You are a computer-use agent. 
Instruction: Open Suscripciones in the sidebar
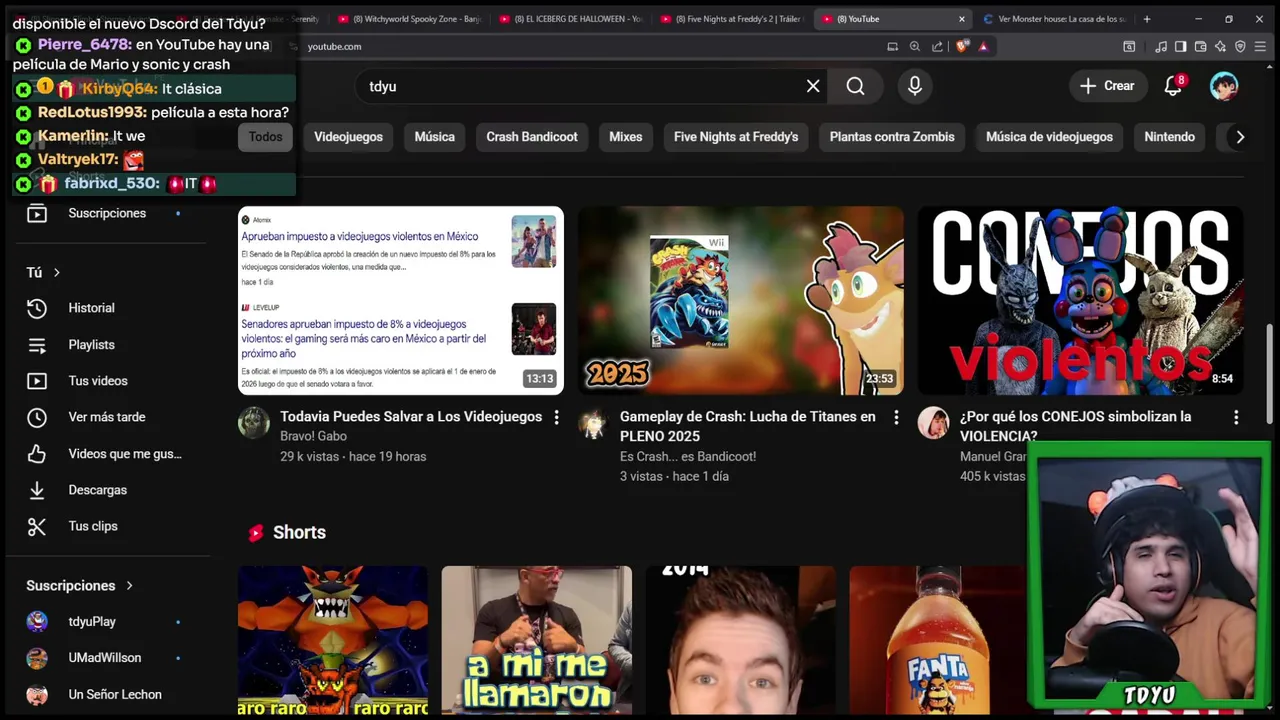[108, 213]
